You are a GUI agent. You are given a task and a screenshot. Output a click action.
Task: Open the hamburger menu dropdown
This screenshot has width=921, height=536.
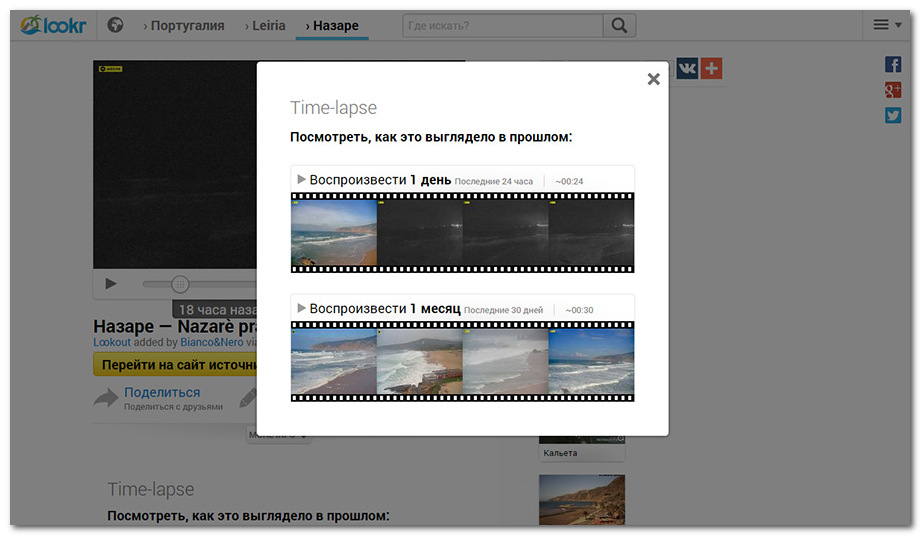(886, 25)
